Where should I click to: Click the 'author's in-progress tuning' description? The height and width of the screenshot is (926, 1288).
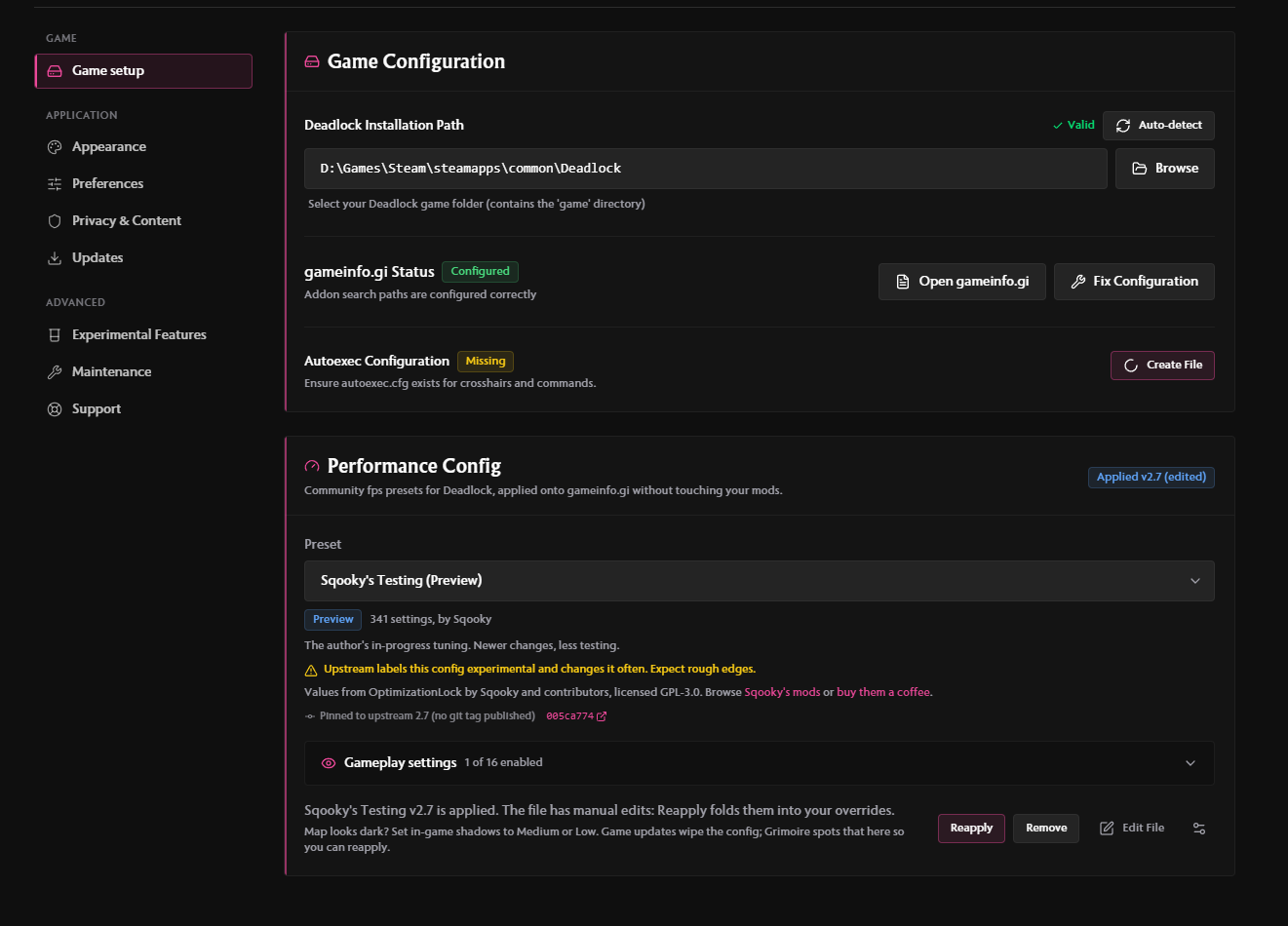[x=461, y=646]
